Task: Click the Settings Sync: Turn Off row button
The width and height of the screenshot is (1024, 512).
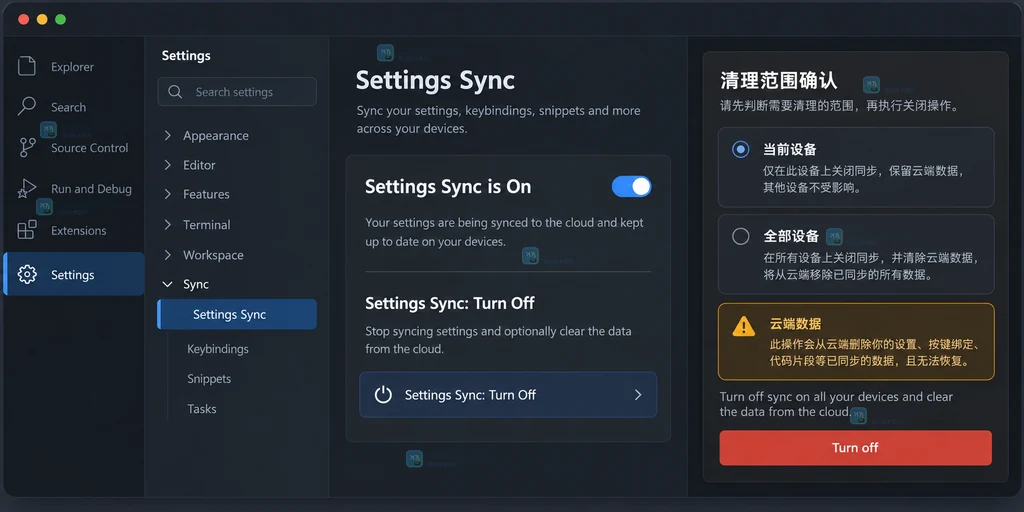Action: point(508,394)
